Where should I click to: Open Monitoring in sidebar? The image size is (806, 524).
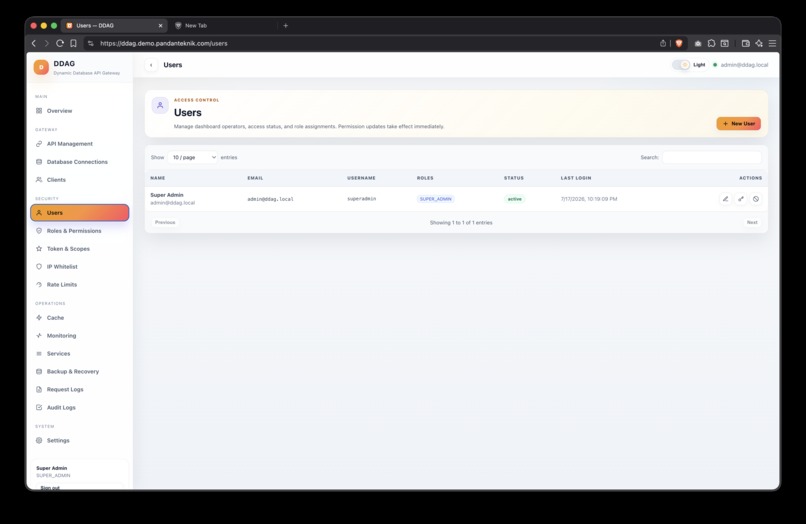pos(80,335)
